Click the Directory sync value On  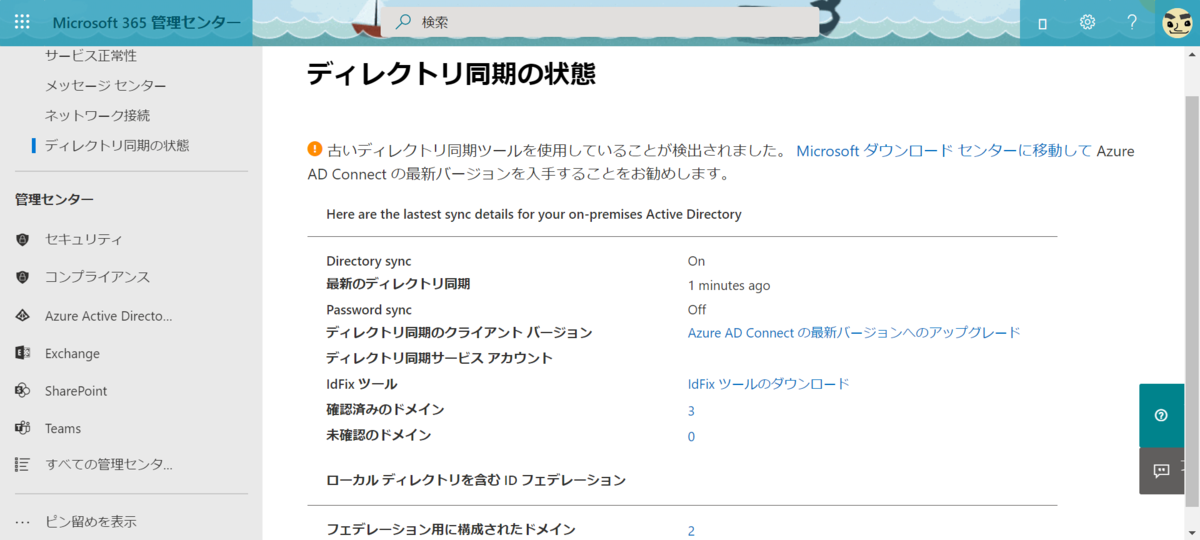pyautogui.click(x=696, y=261)
